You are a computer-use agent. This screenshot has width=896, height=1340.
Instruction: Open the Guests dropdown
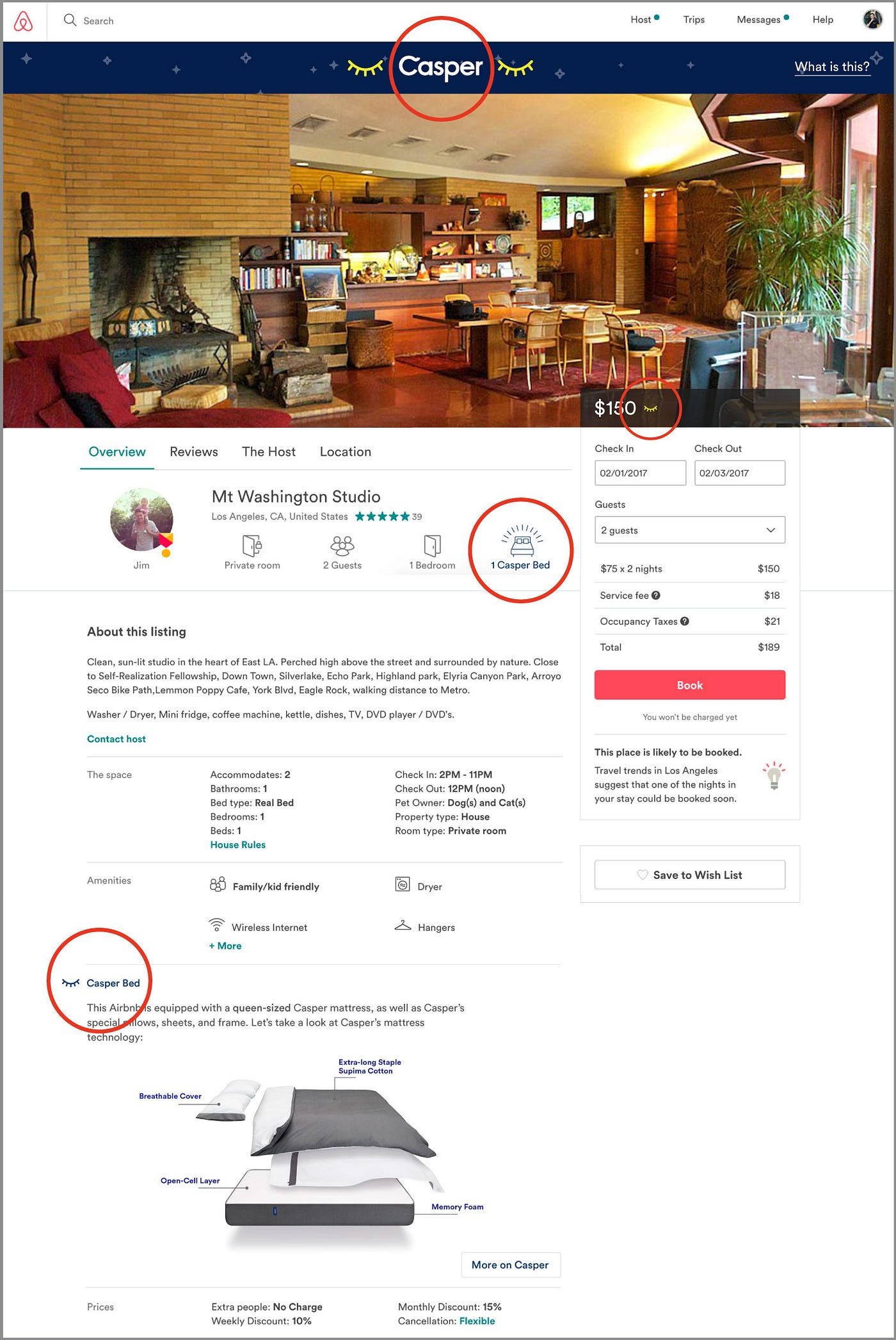[x=689, y=530]
